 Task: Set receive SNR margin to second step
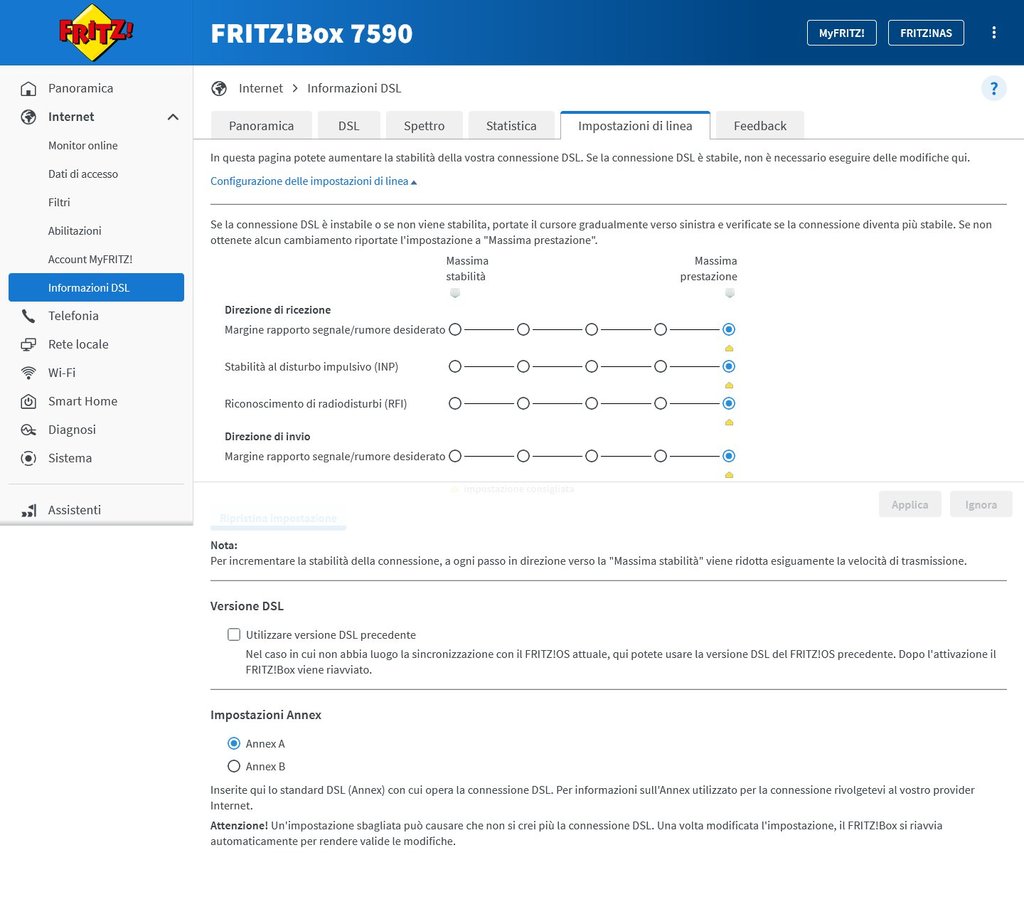(x=523, y=330)
